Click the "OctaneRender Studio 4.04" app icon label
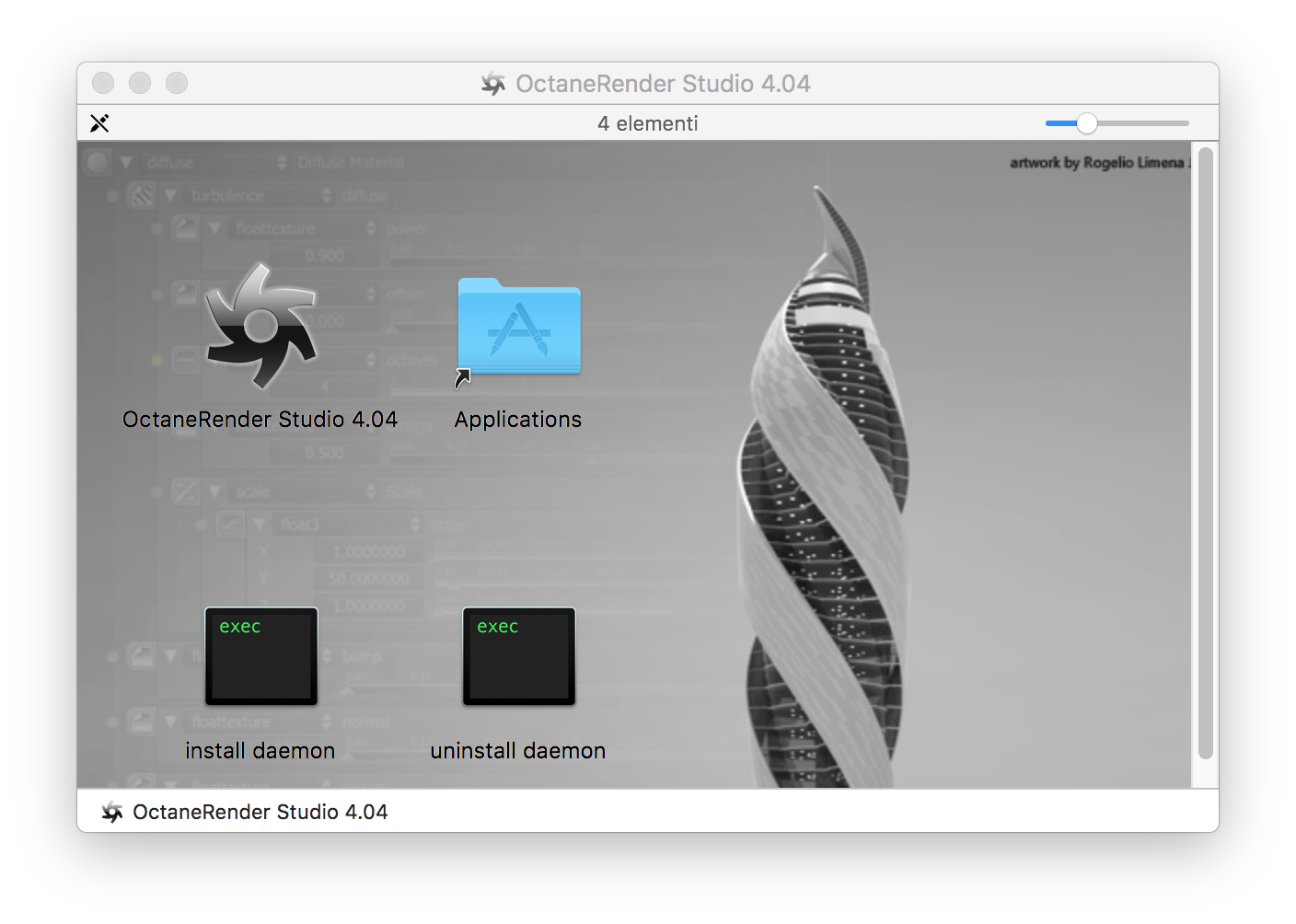1296x924 pixels. coord(260,420)
